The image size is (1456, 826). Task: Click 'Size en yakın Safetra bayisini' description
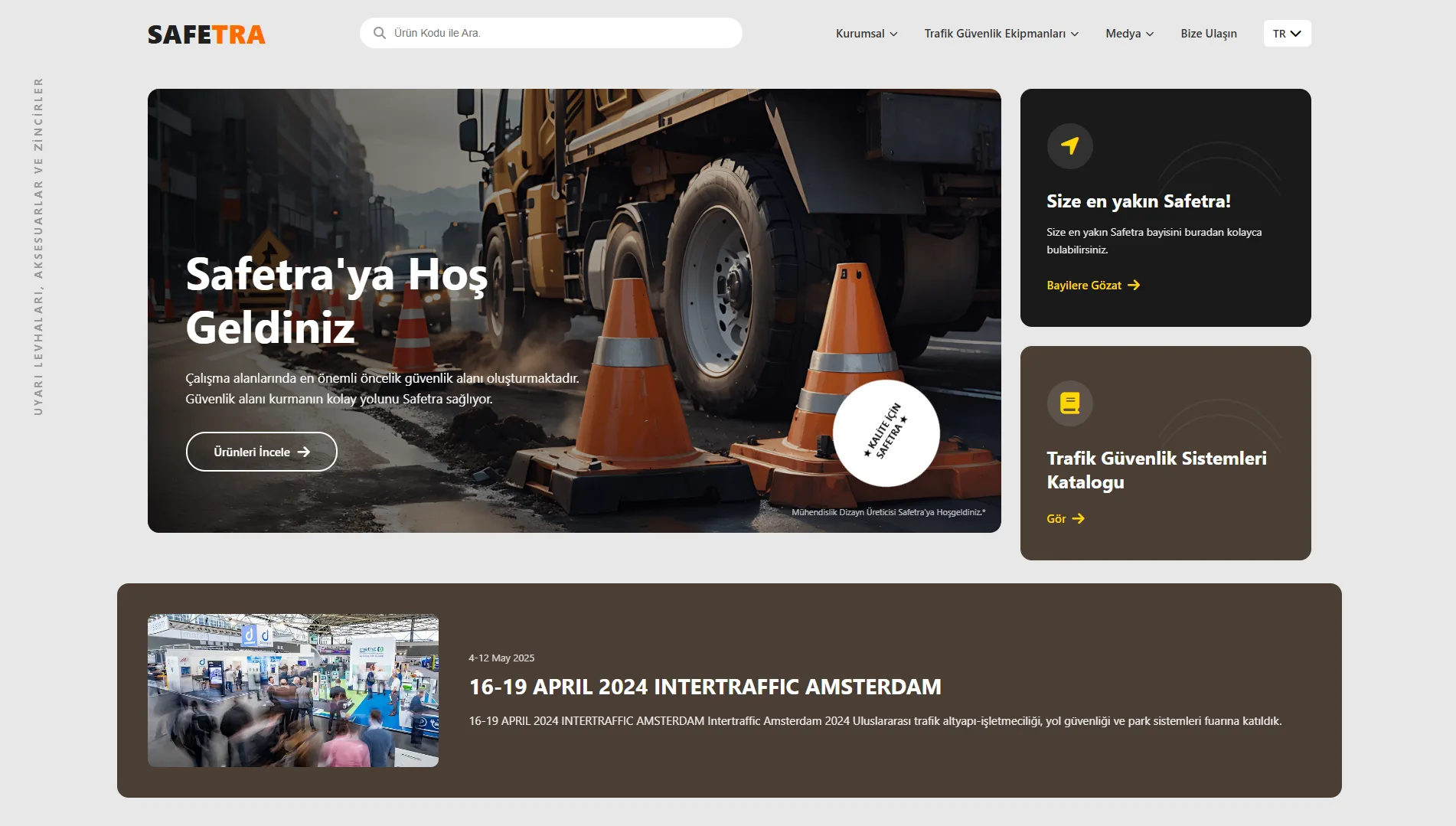tap(1154, 240)
